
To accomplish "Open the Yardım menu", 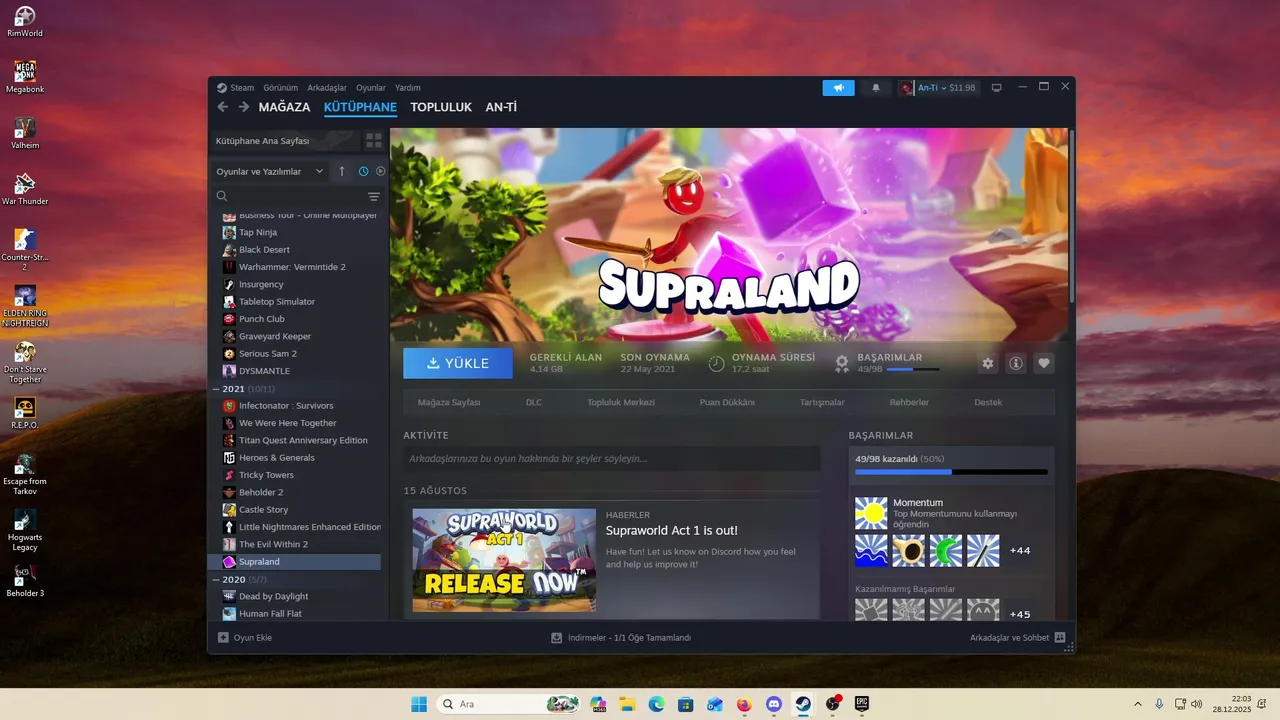I will pos(408,88).
